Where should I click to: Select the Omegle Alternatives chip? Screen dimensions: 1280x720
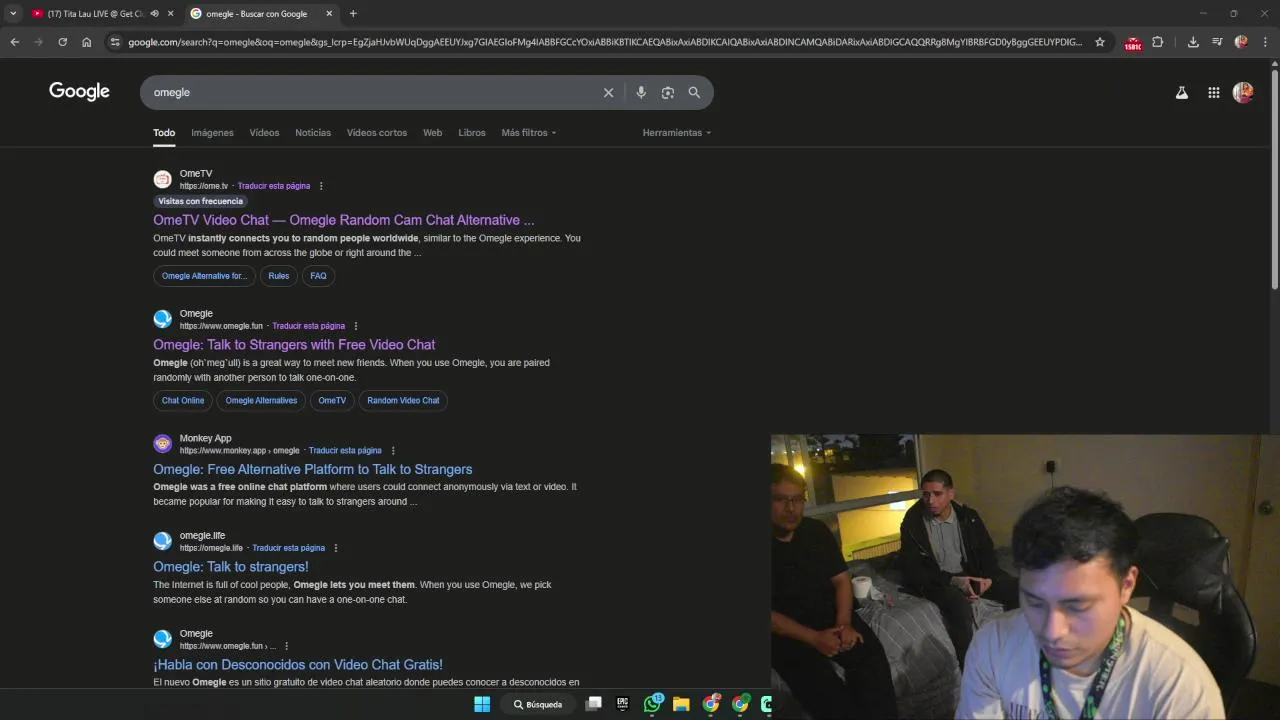[261, 401]
